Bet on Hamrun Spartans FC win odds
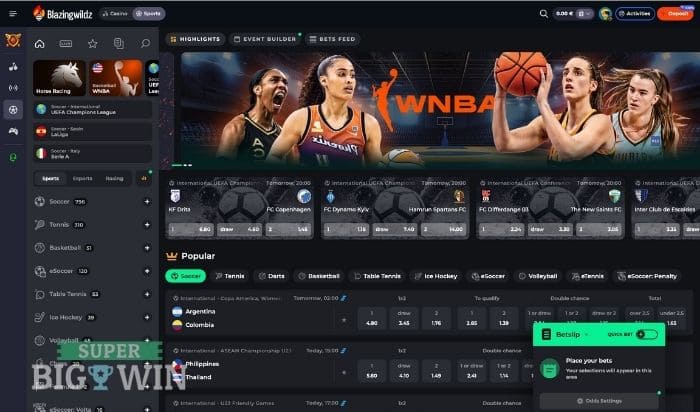The width and height of the screenshot is (700, 412). pos(444,229)
